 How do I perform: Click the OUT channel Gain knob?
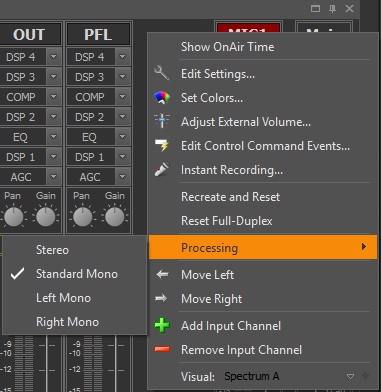coord(45,217)
